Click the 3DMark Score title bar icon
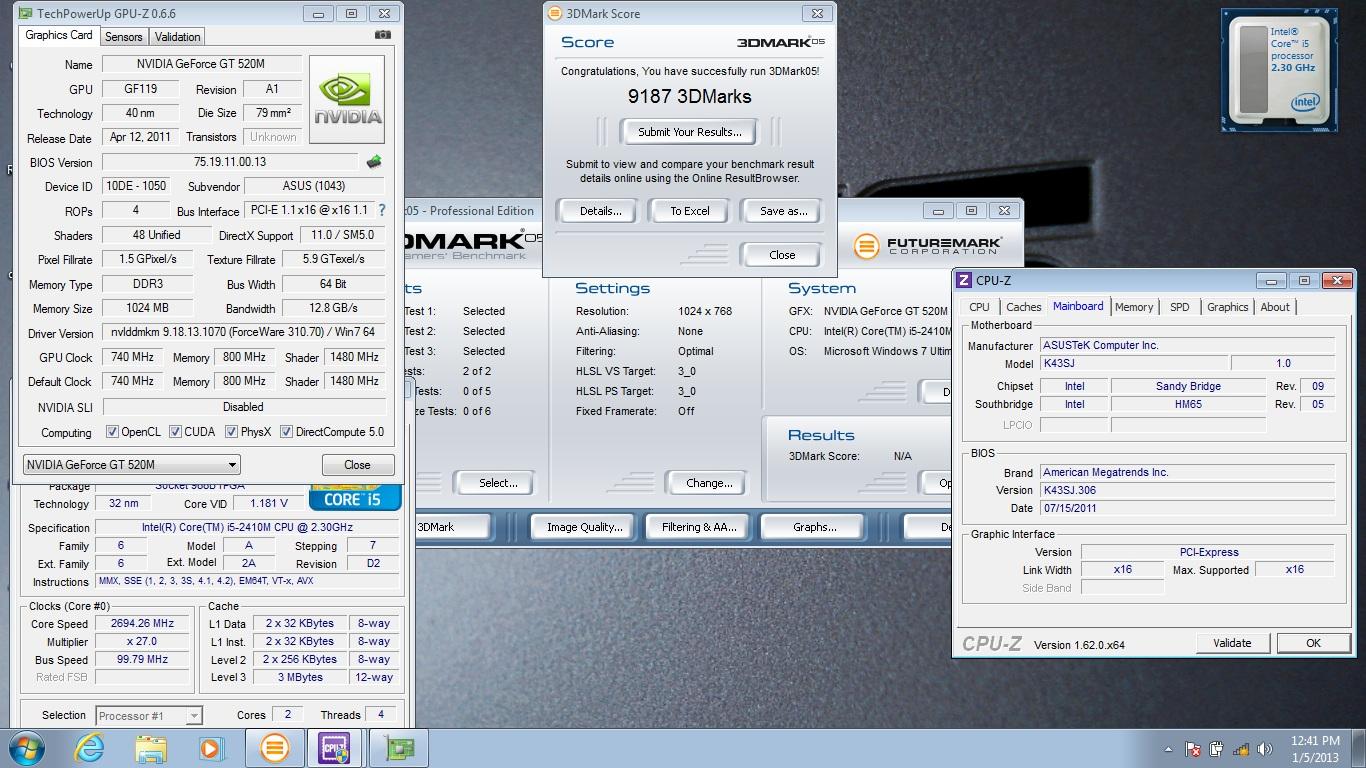 click(x=555, y=14)
